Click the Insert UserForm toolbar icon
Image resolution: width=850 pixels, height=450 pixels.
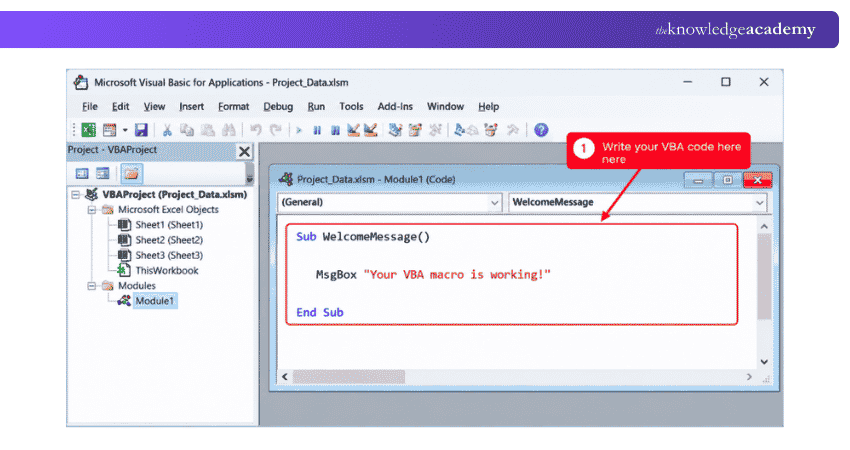coord(110,130)
